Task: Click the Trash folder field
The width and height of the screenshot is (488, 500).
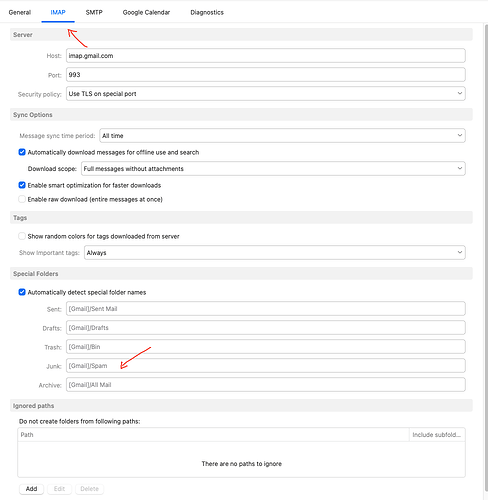Action: [266, 347]
